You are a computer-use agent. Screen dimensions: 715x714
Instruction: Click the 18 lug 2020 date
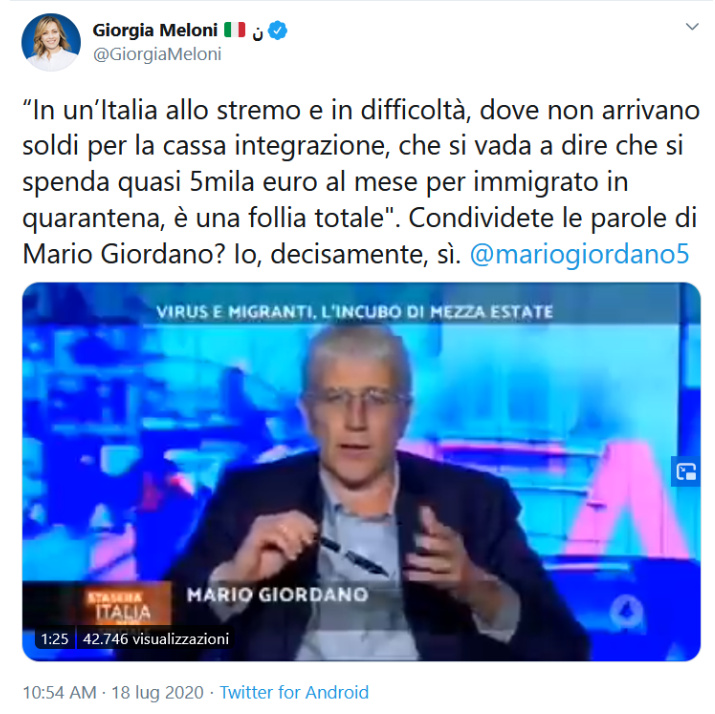[x=157, y=692]
